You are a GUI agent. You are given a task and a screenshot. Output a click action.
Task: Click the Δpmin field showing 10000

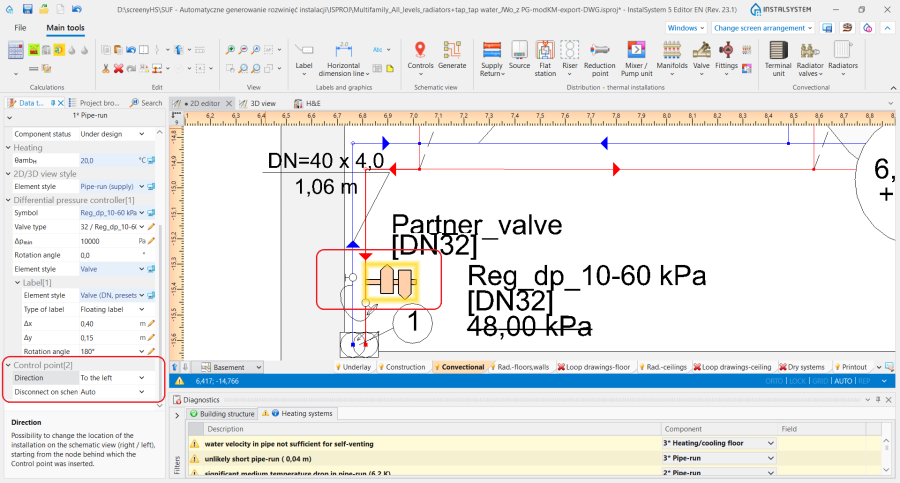(108, 241)
